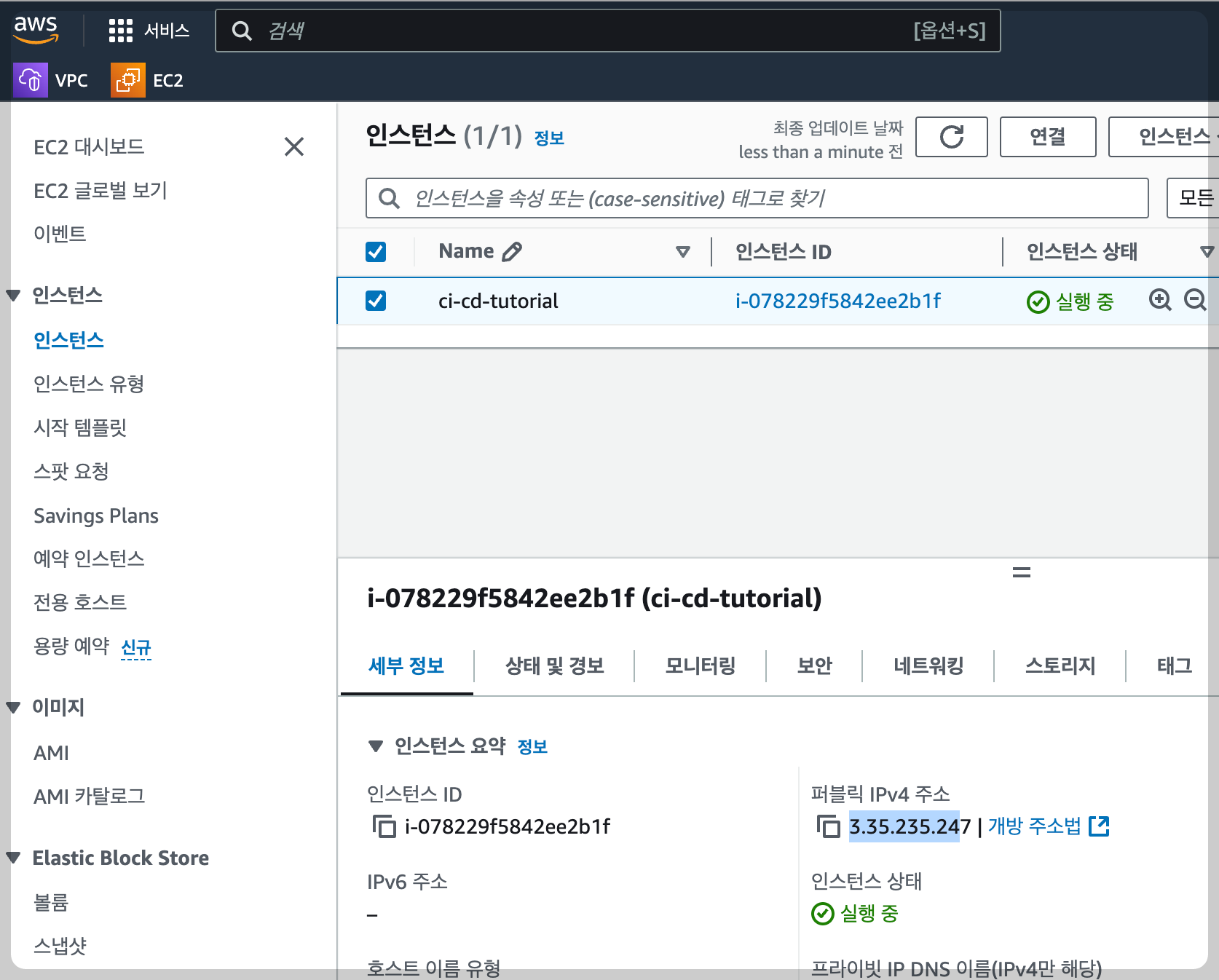Open the 인스턴스 상태 column sort arrow

(1207, 252)
